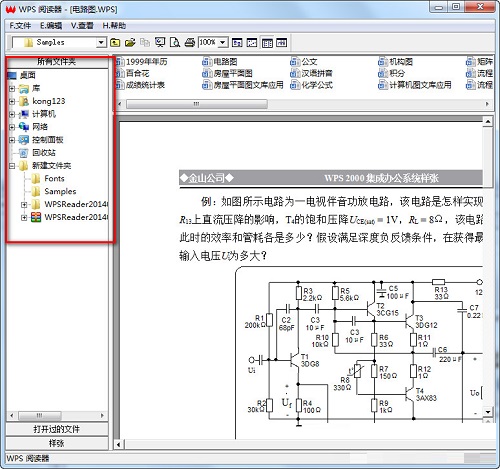Select 新建文件夹 folder in tree
This screenshot has height=469, width=500.
(x=51, y=166)
